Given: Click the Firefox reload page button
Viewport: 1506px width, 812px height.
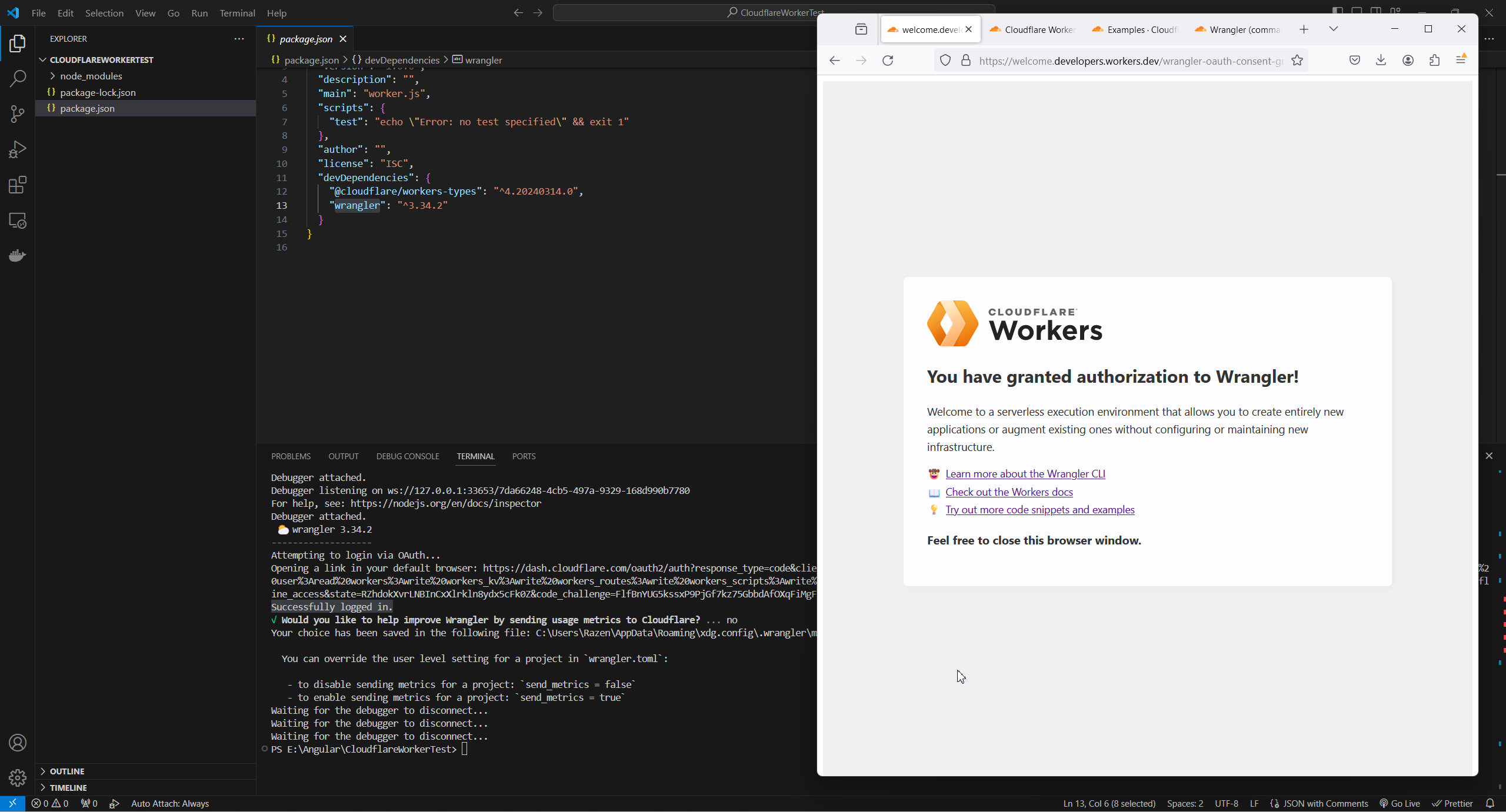Looking at the screenshot, I should (888, 61).
